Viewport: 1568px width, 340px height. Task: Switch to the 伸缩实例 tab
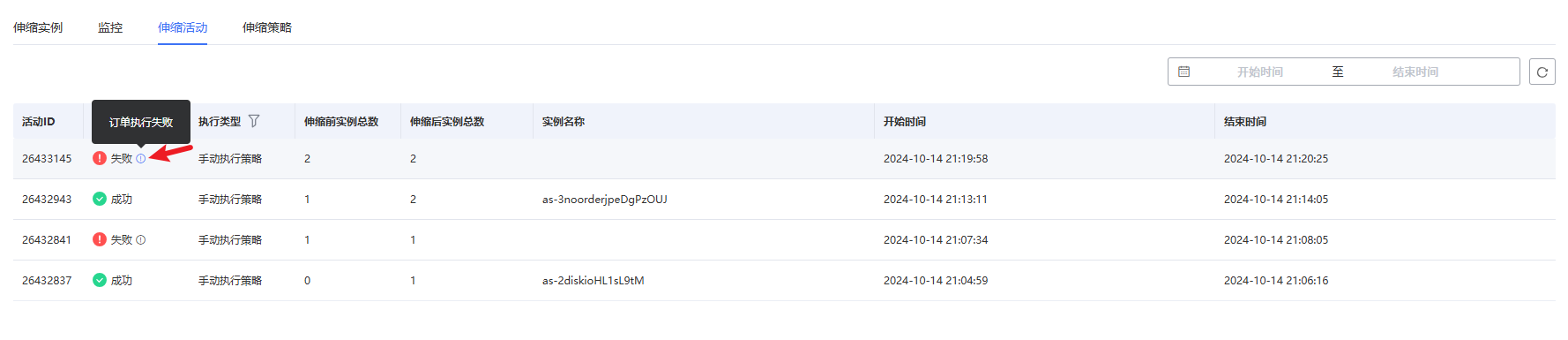[x=38, y=27]
